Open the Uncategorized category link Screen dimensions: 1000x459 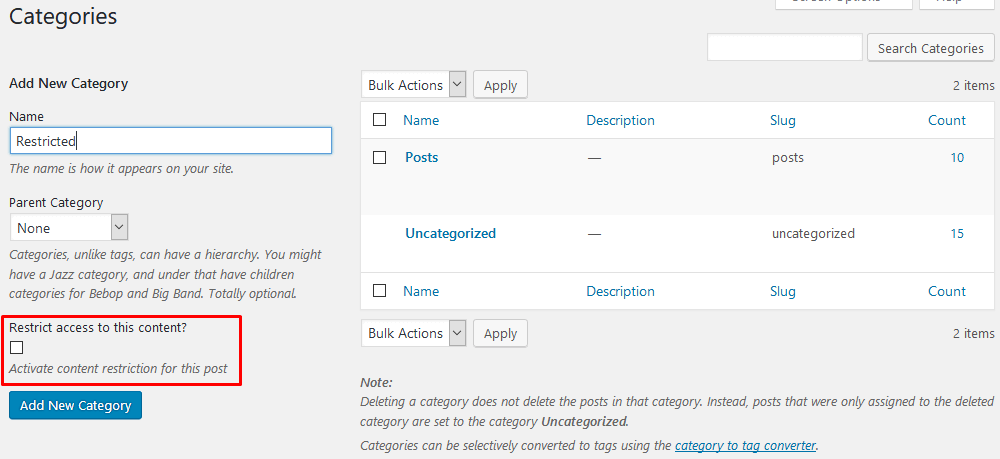[x=450, y=233]
